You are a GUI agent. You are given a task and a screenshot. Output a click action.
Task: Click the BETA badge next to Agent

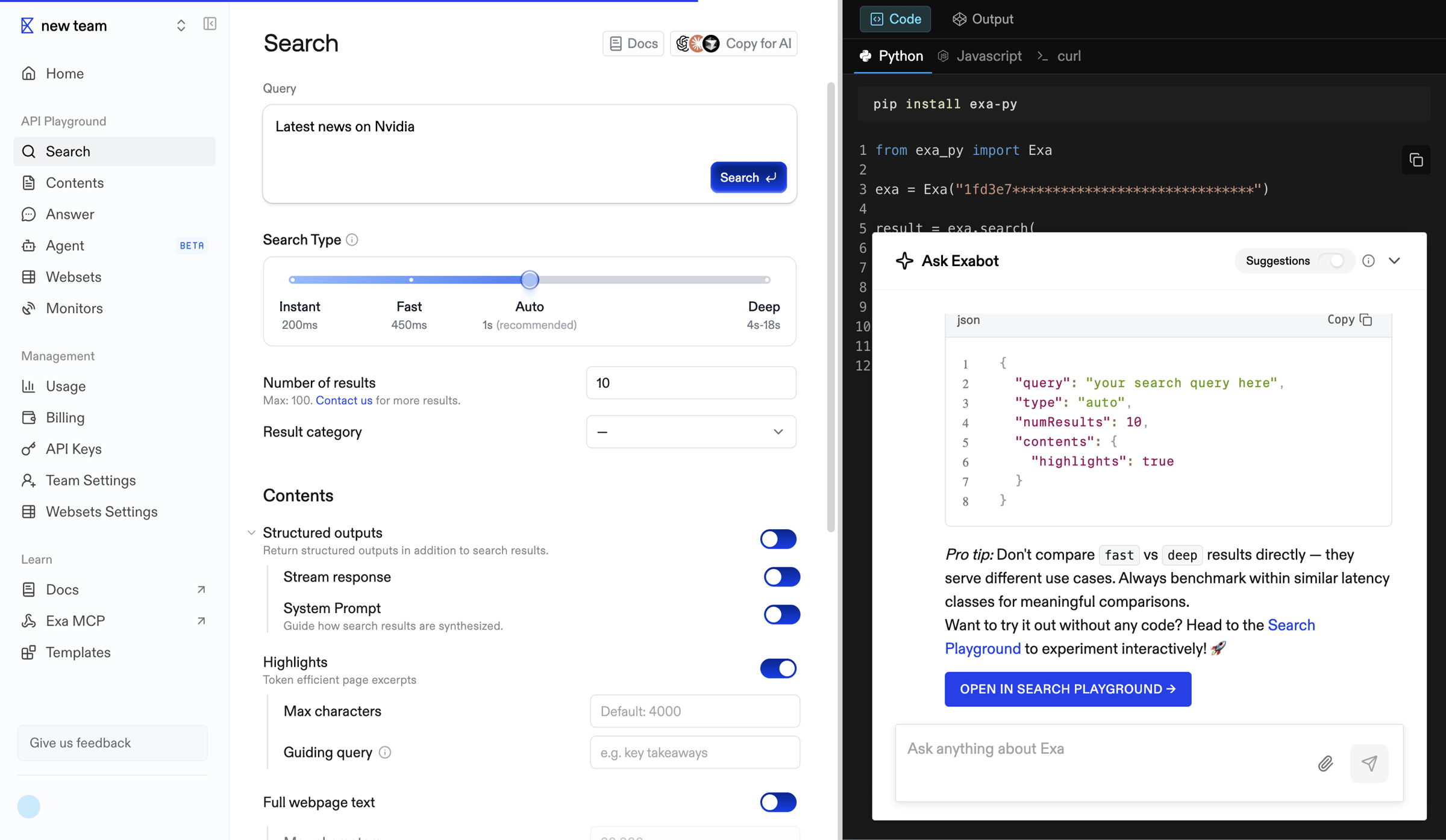tap(192, 246)
